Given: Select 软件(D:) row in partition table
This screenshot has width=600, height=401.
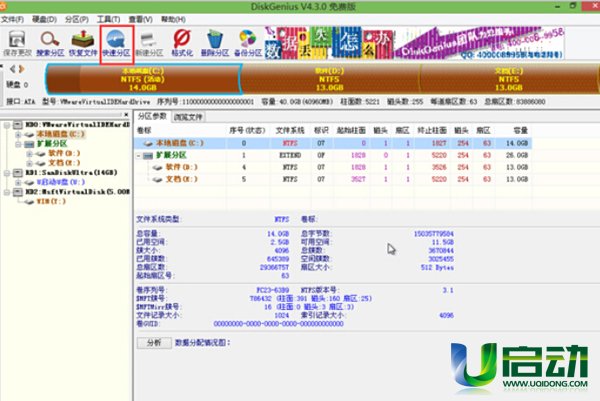Looking at the screenshot, I should [x=333, y=167].
